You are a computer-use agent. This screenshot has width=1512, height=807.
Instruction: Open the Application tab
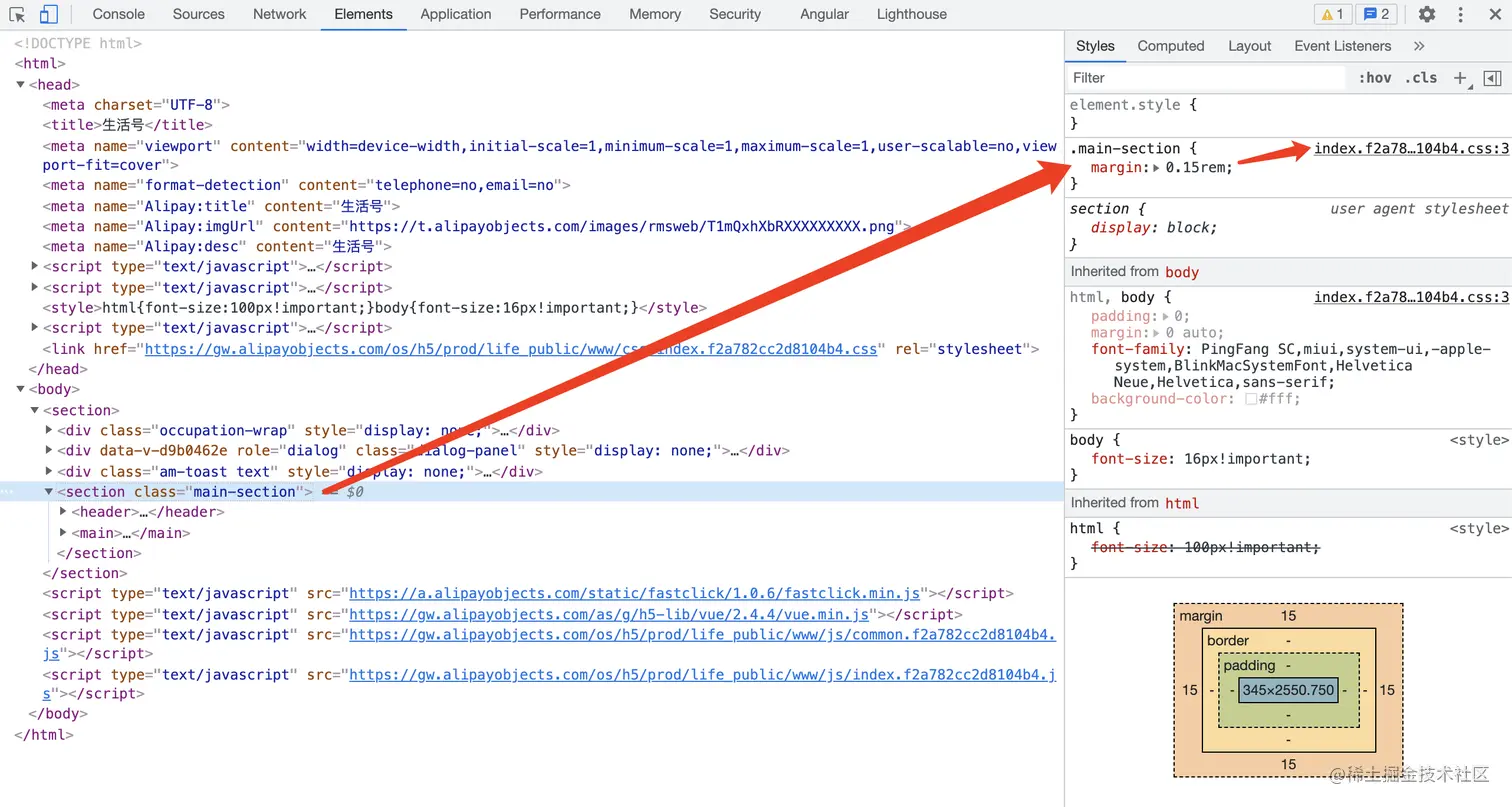pos(456,14)
